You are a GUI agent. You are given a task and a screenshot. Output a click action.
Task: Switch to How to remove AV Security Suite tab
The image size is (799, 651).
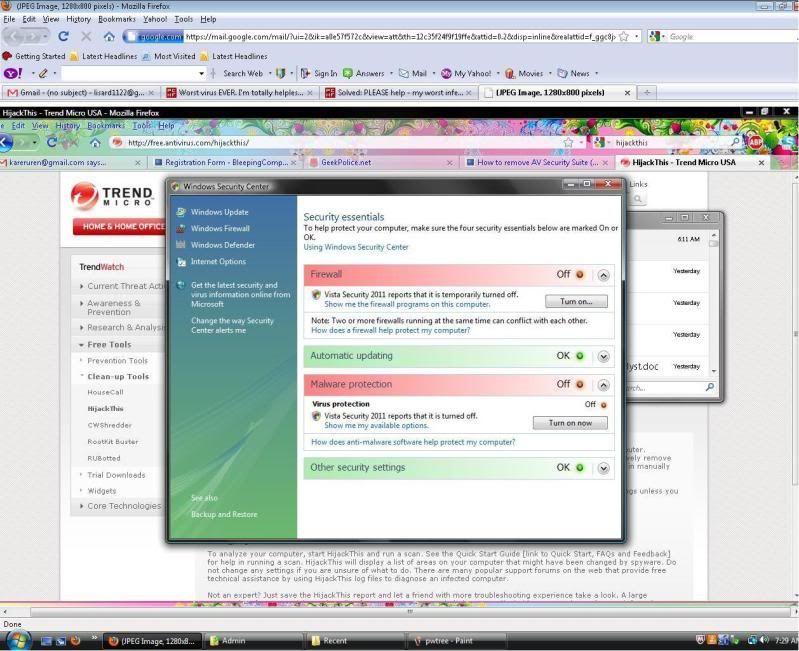[x=537, y=162]
